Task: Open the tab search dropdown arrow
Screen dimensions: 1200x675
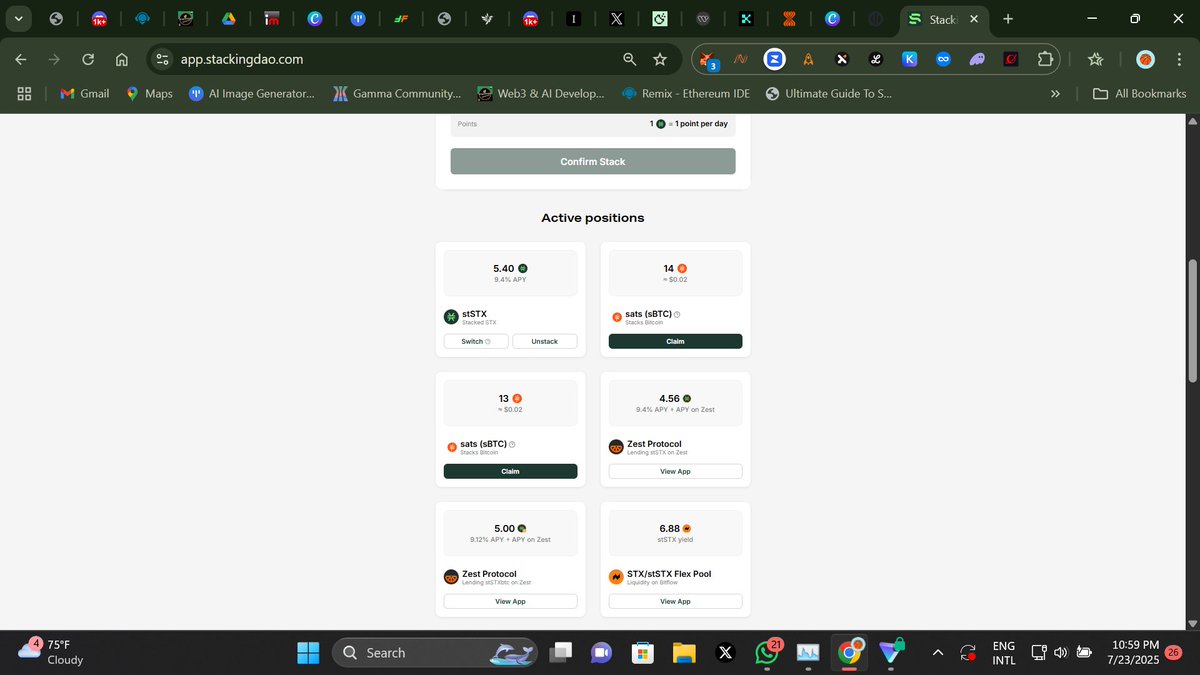Action: [18, 18]
